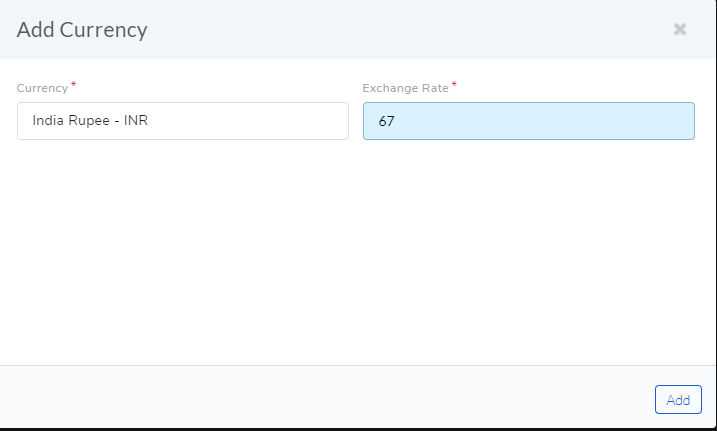
Task: Click the word Rate in field label
Action: click(435, 88)
